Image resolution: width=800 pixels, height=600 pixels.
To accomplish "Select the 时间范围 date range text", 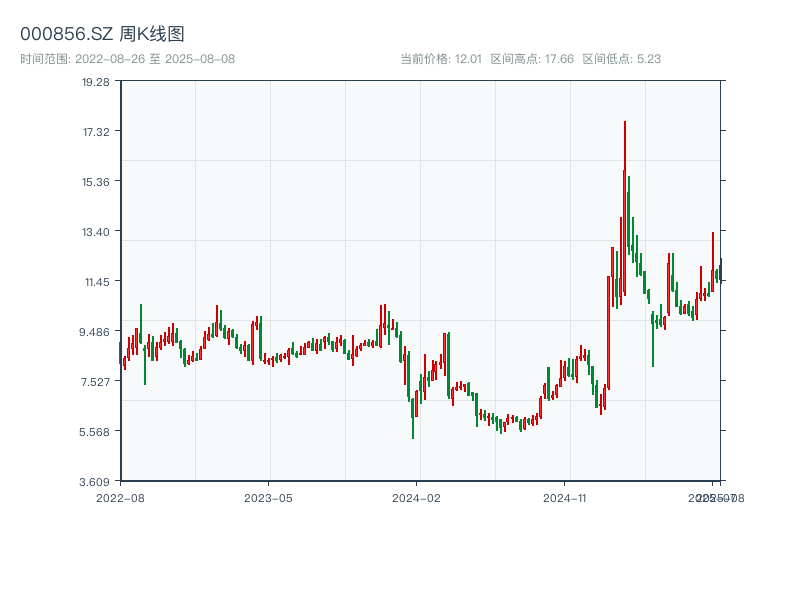I will click(128, 59).
